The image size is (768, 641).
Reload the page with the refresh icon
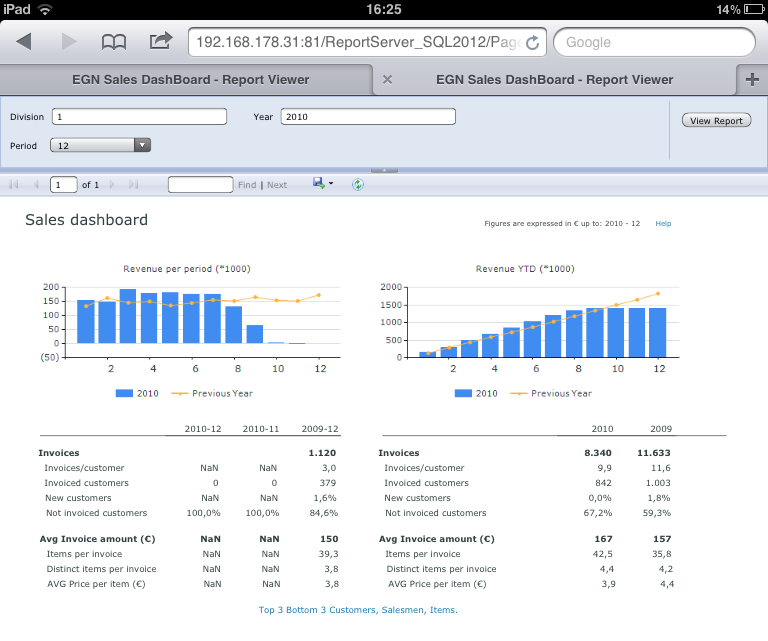pyautogui.click(x=532, y=43)
